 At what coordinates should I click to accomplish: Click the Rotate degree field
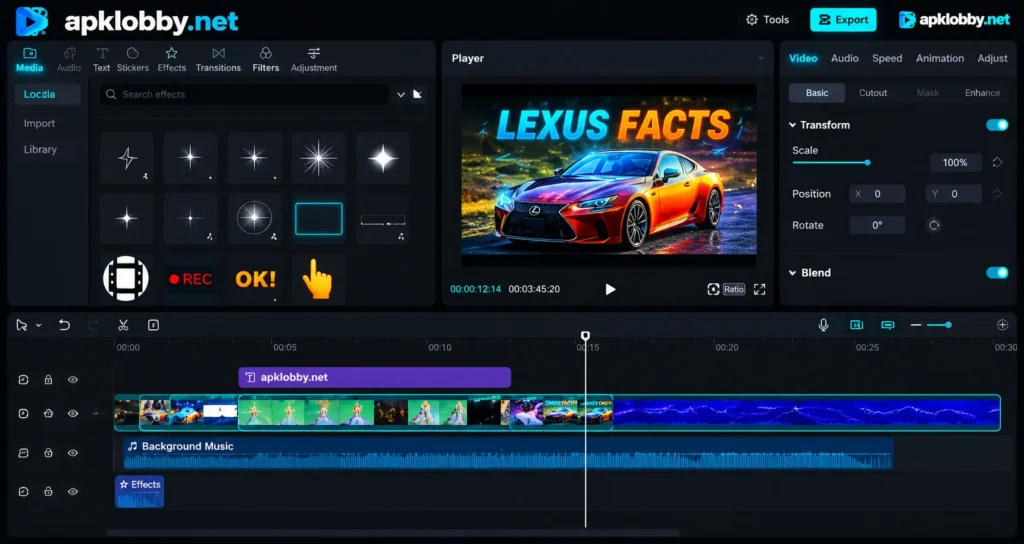pyautogui.click(x=877, y=225)
